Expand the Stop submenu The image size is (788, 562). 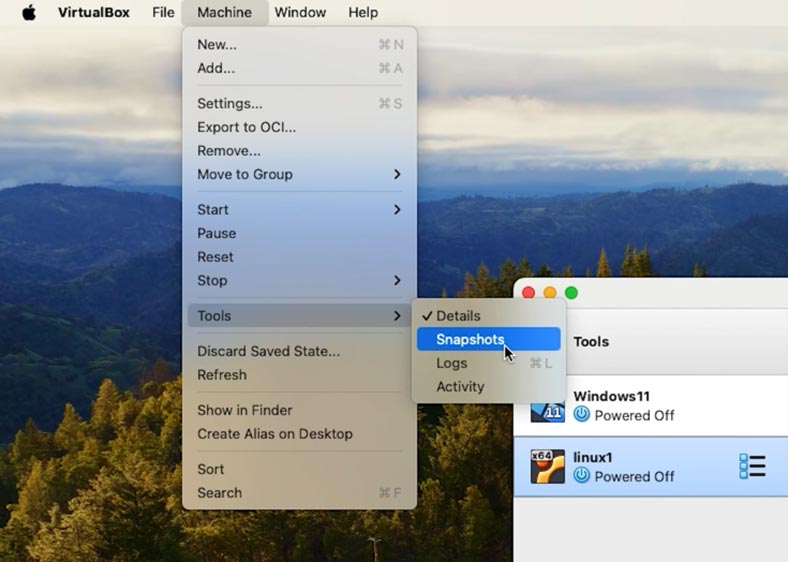click(x=300, y=280)
